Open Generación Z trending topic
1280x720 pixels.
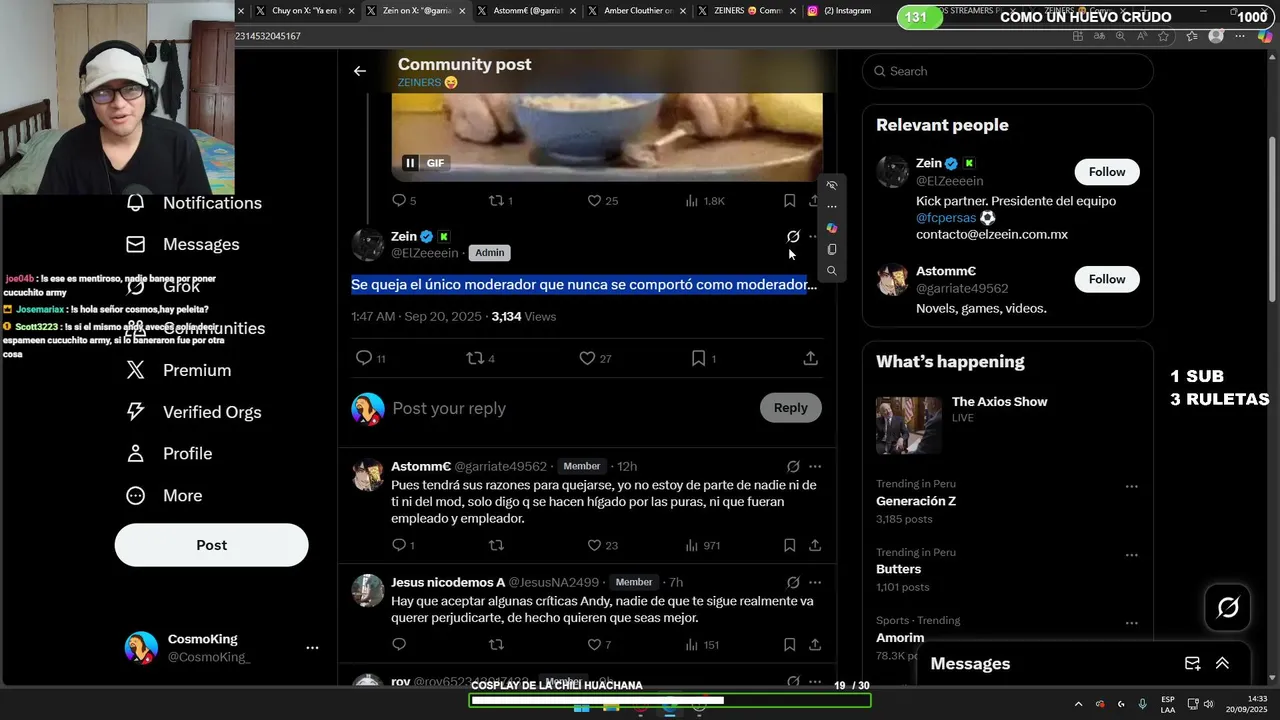916,501
